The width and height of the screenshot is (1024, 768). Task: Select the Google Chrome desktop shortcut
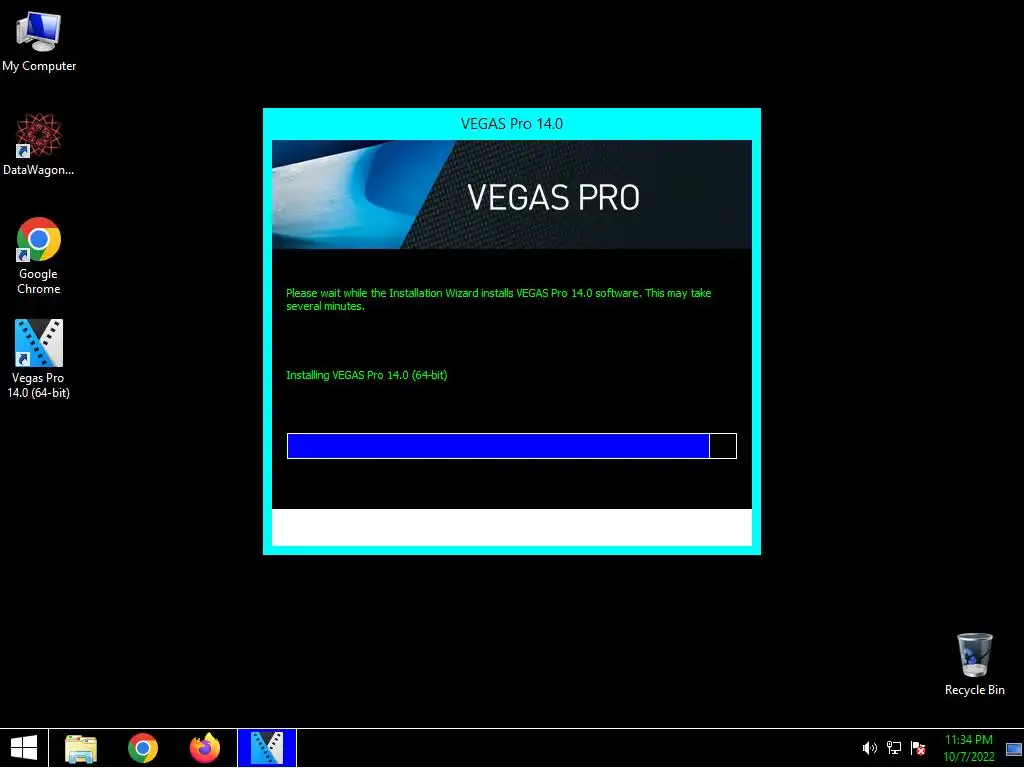click(39, 255)
